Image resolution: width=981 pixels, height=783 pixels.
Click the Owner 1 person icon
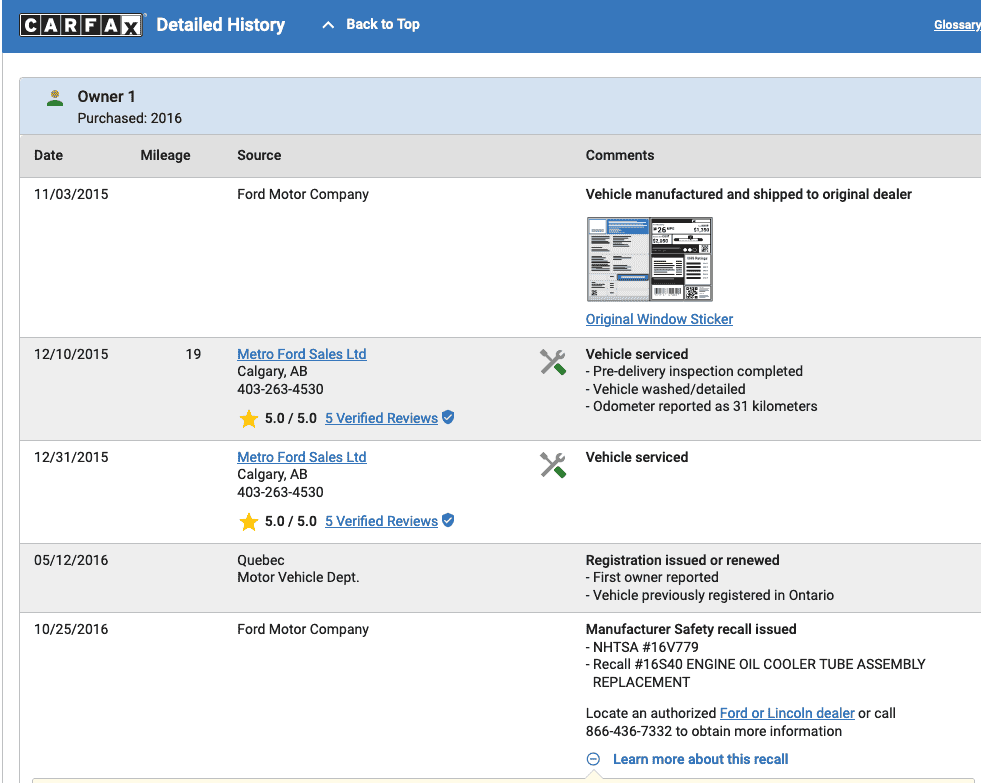click(55, 98)
